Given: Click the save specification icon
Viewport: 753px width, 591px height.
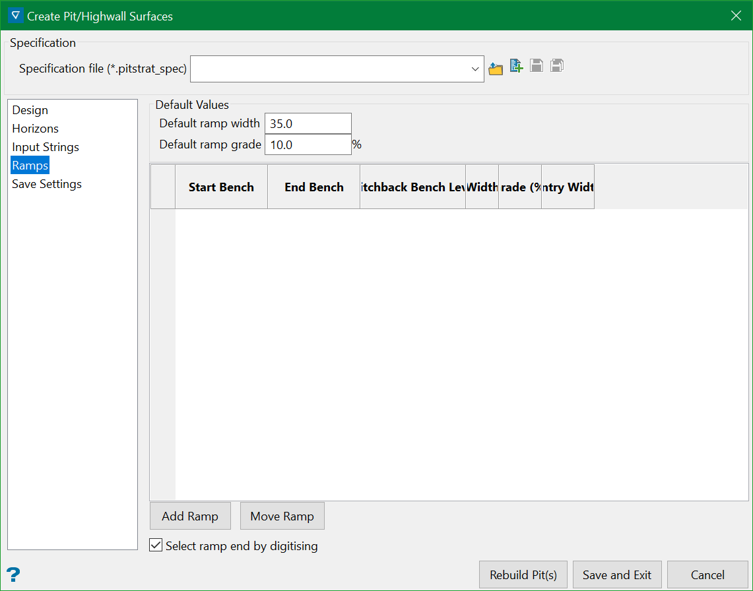Looking at the screenshot, I should (x=537, y=67).
